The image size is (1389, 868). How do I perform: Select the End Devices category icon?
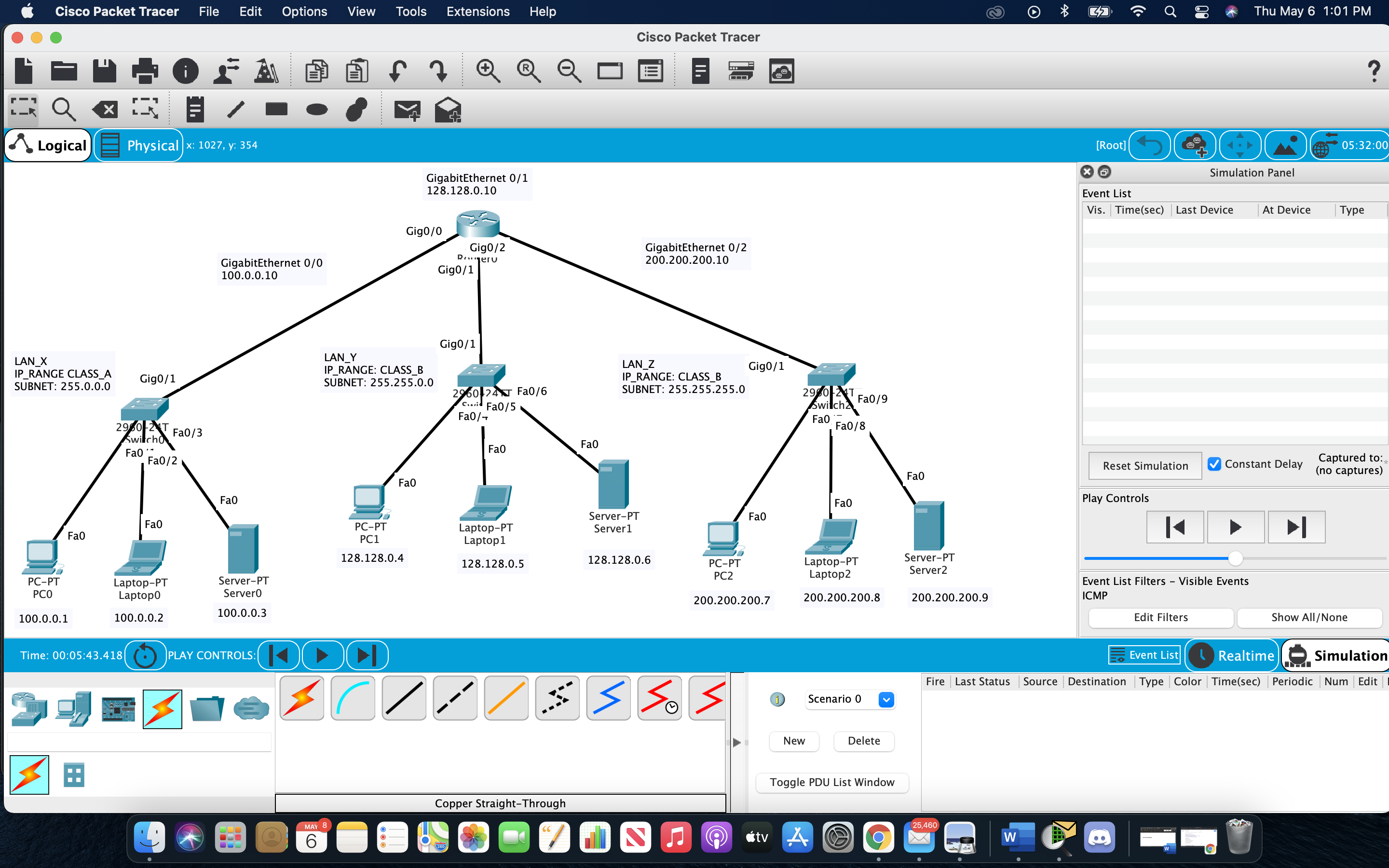click(x=73, y=709)
